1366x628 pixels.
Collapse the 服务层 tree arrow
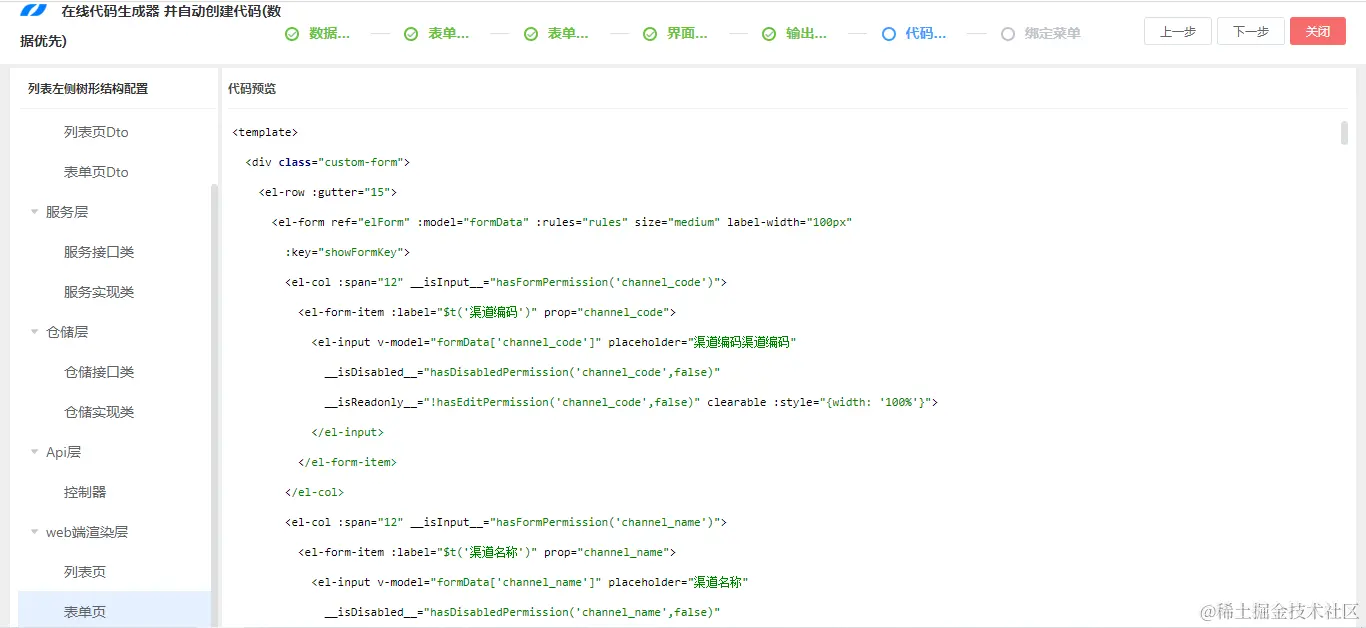[34, 212]
